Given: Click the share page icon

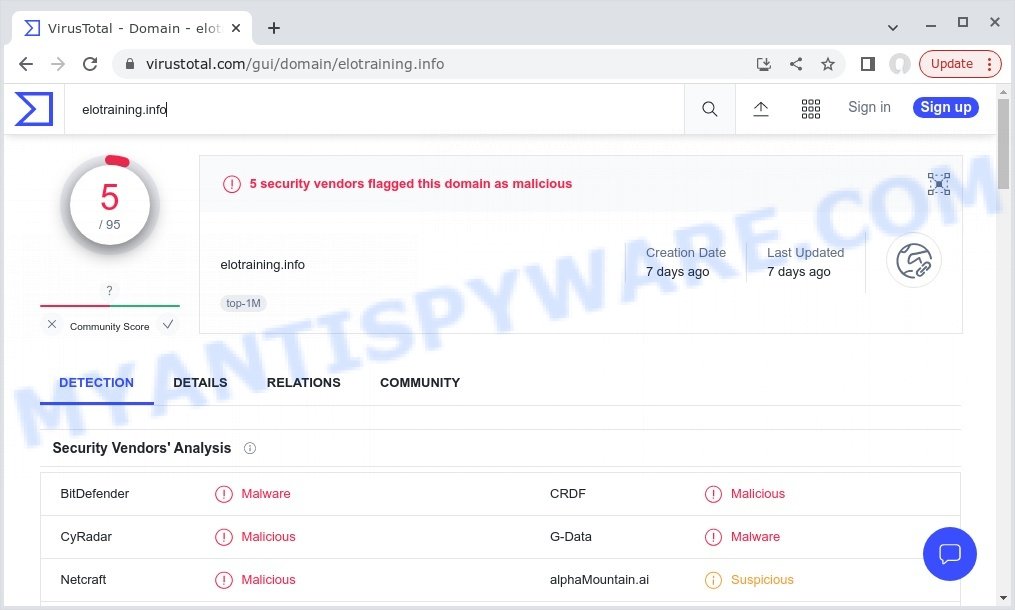Looking at the screenshot, I should [x=796, y=64].
